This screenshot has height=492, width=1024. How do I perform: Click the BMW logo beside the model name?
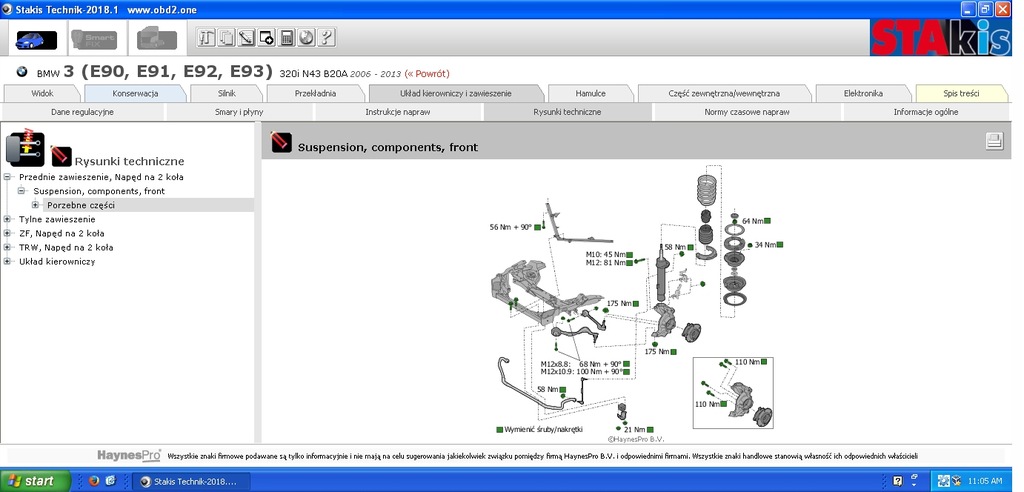22,72
